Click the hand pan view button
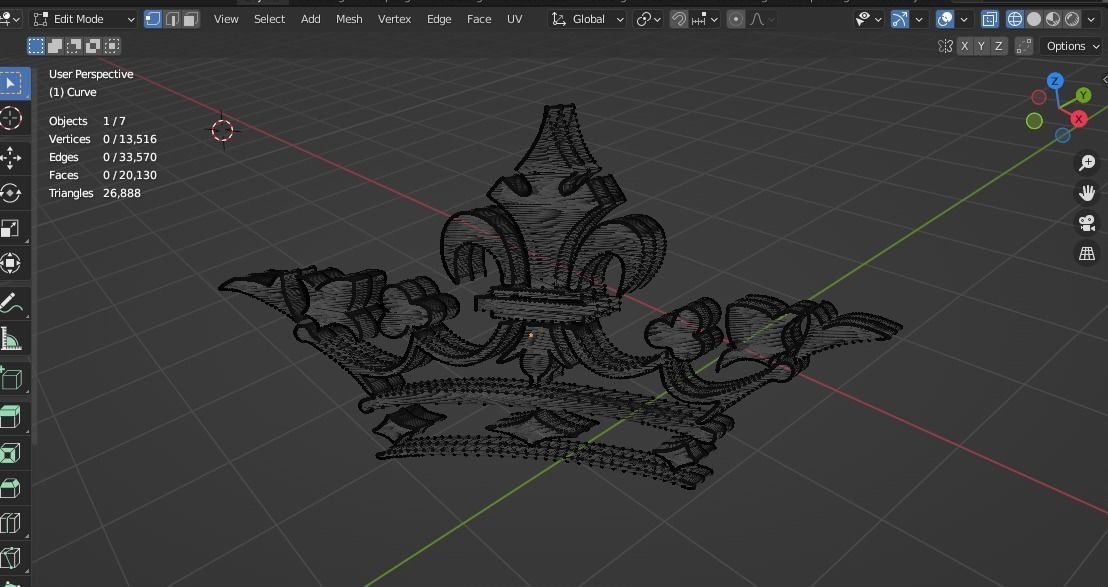1108x587 pixels. pos(1087,193)
